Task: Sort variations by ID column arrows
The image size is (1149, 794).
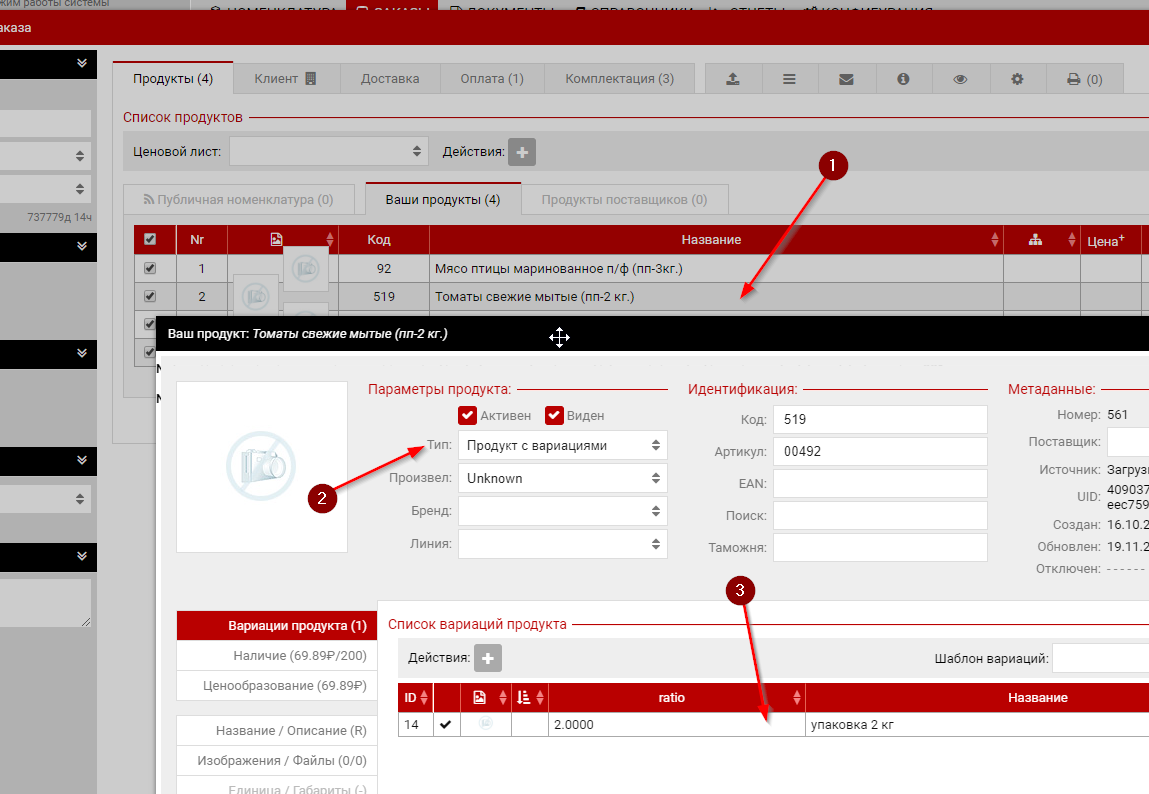Action: click(x=424, y=697)
